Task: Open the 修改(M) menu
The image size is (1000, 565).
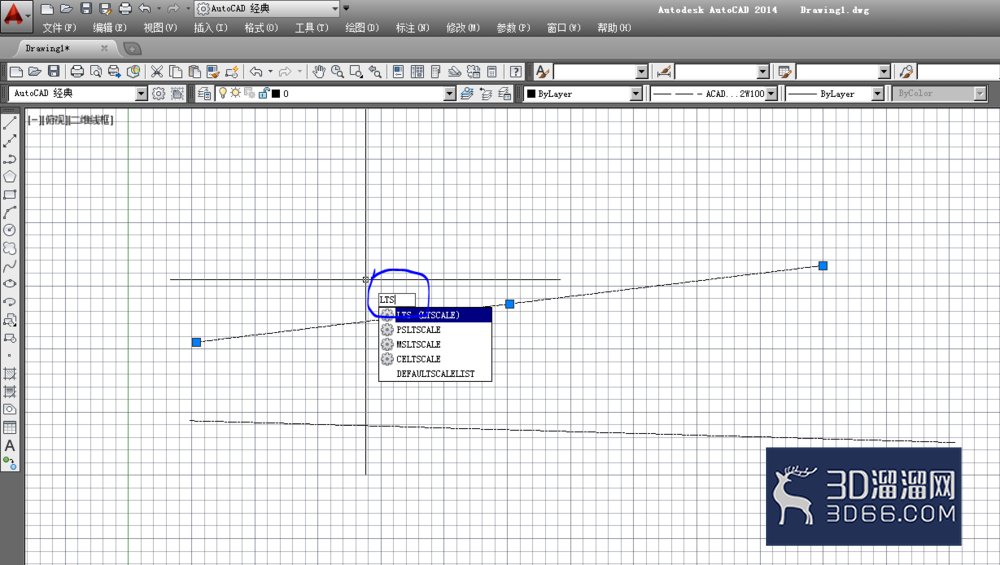Action: (463, 28)
